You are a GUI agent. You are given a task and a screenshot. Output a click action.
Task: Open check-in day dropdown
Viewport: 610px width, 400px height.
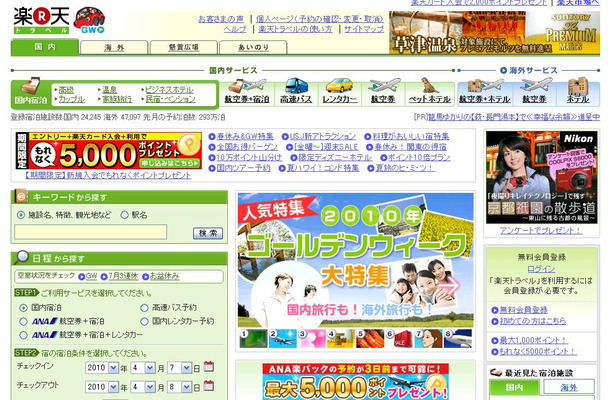pos(179,368)
